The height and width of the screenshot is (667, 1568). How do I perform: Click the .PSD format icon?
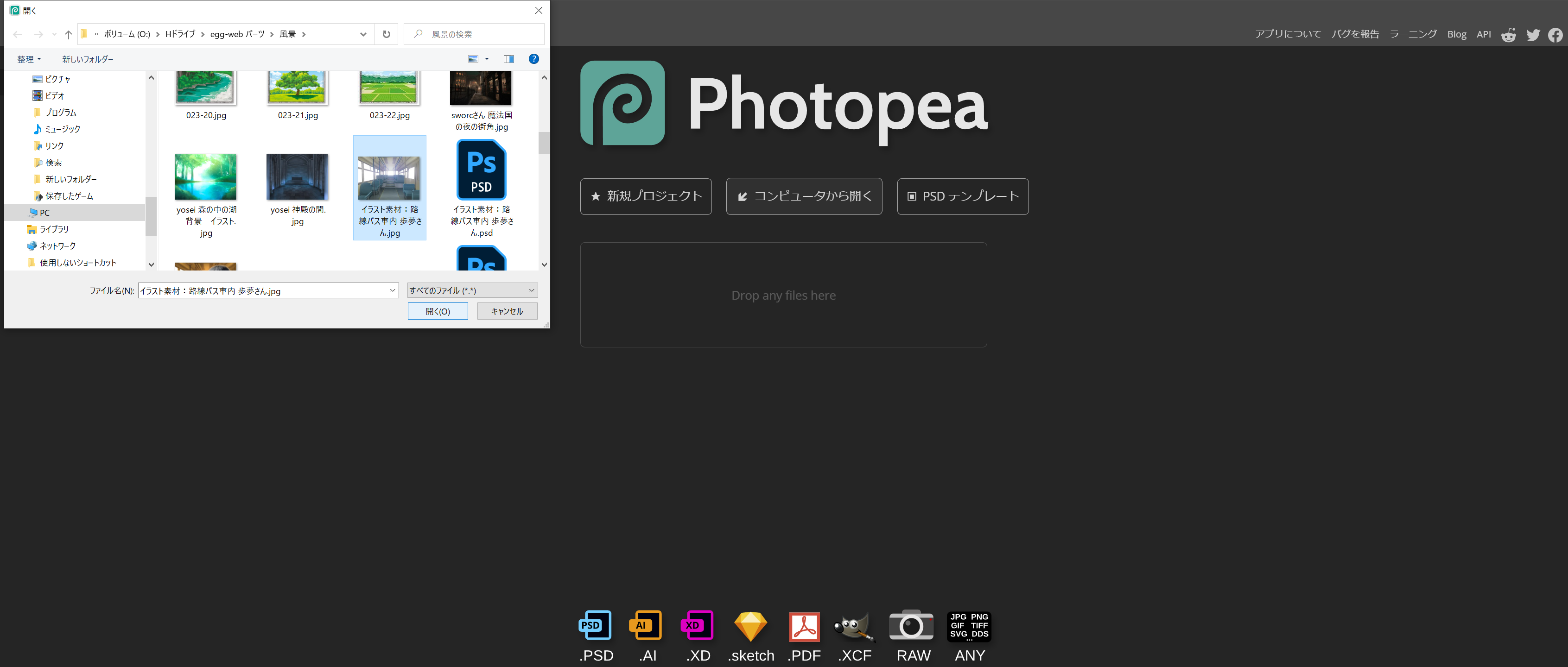pyautogui.click(x=595, y=626)
